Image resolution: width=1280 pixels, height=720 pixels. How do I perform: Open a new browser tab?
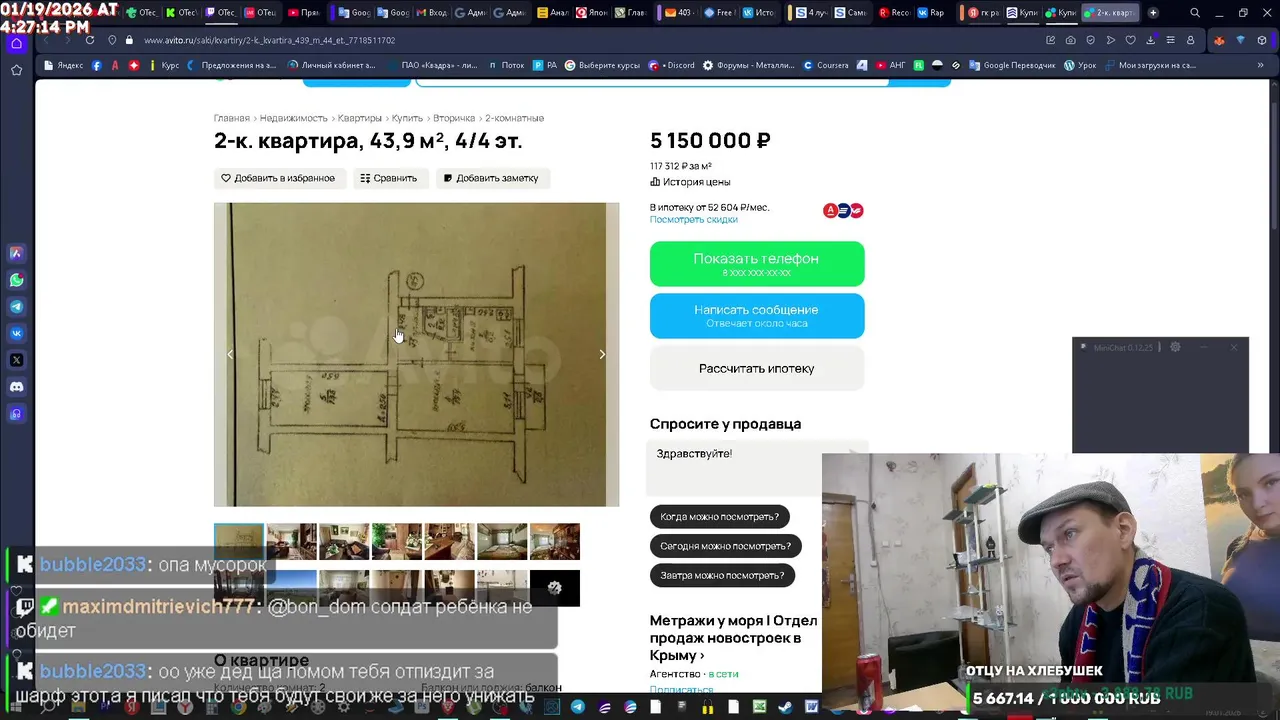pos(1153,13)
